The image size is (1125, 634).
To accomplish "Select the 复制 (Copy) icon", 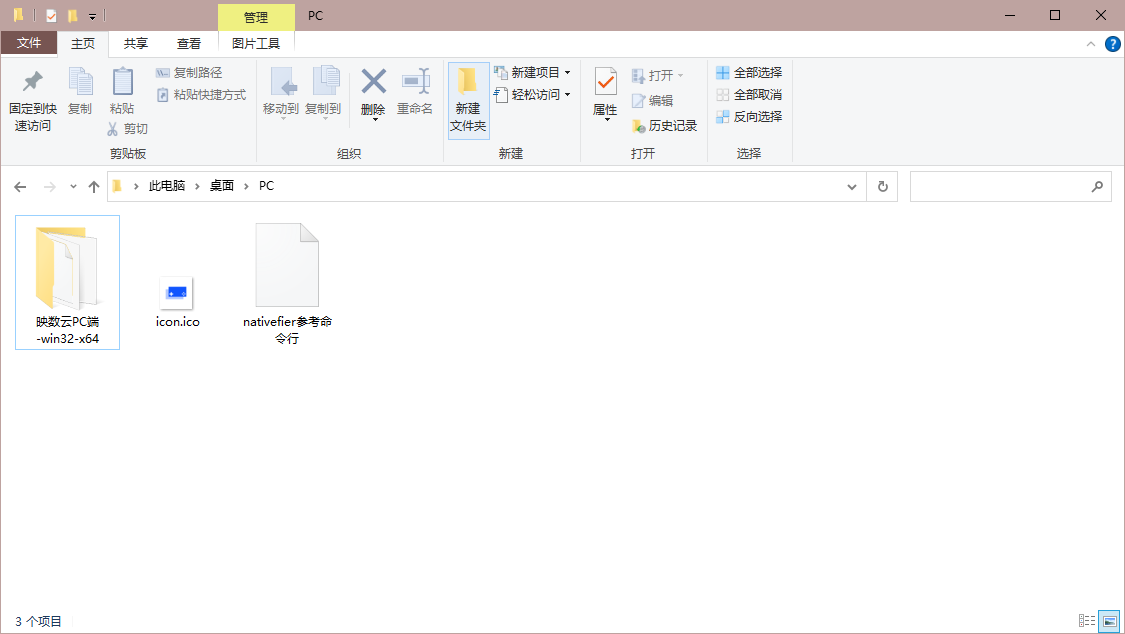I will 79,95.
